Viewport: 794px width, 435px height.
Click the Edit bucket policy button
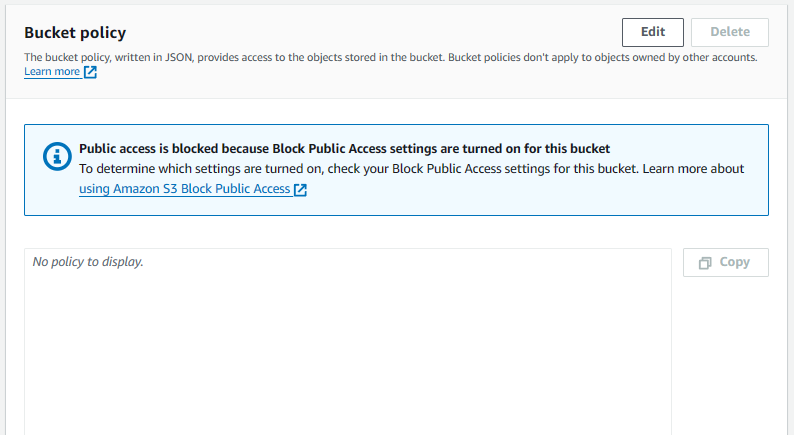(653, 32)
